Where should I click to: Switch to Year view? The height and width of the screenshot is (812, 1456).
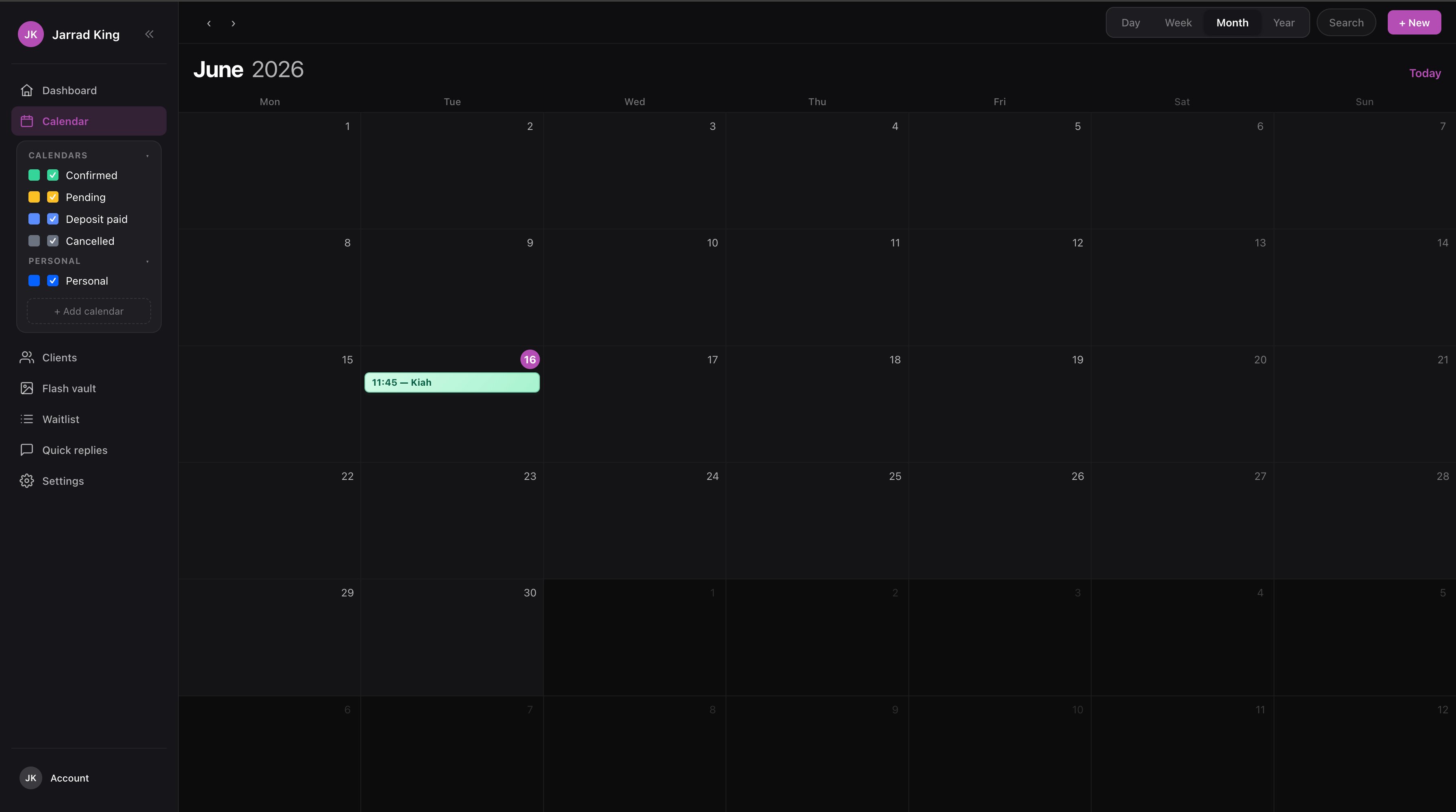[1284, 23]
